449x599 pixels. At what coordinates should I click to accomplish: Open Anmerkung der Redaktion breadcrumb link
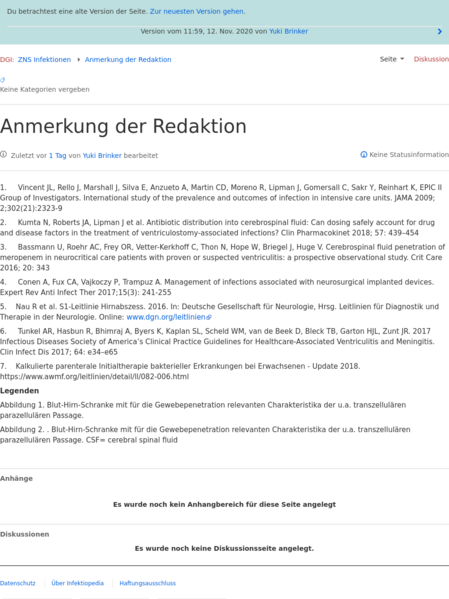[x=128, y=60]
